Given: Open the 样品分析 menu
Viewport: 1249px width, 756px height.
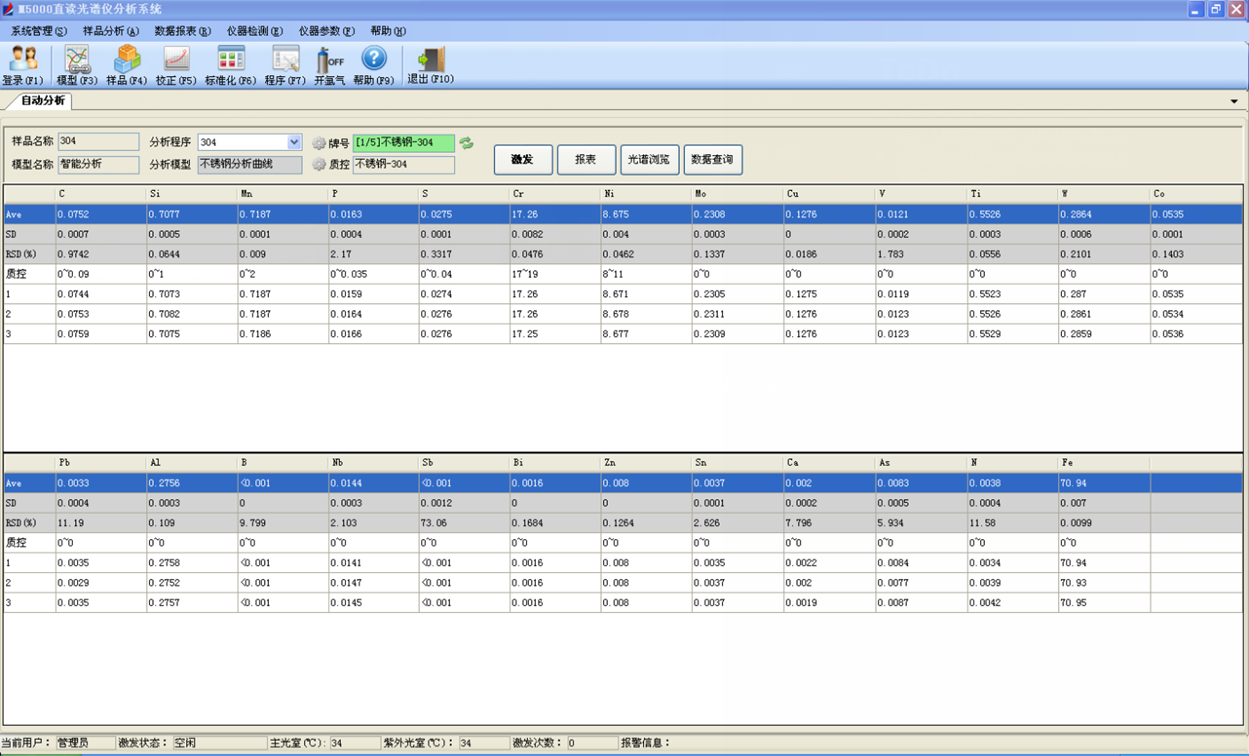Looking at the screenshot, I should (x=110, y=31).
